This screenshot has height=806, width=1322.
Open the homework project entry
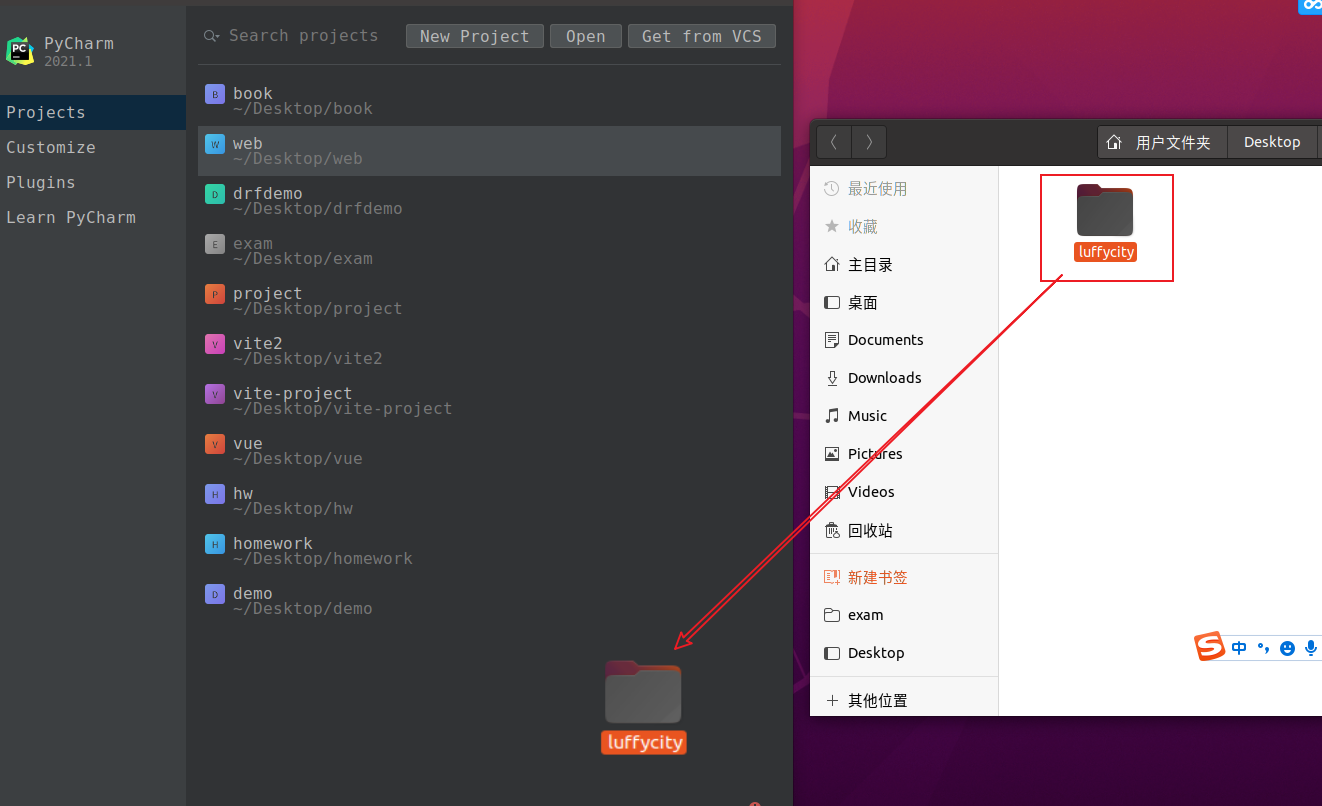tap(489, 551)
